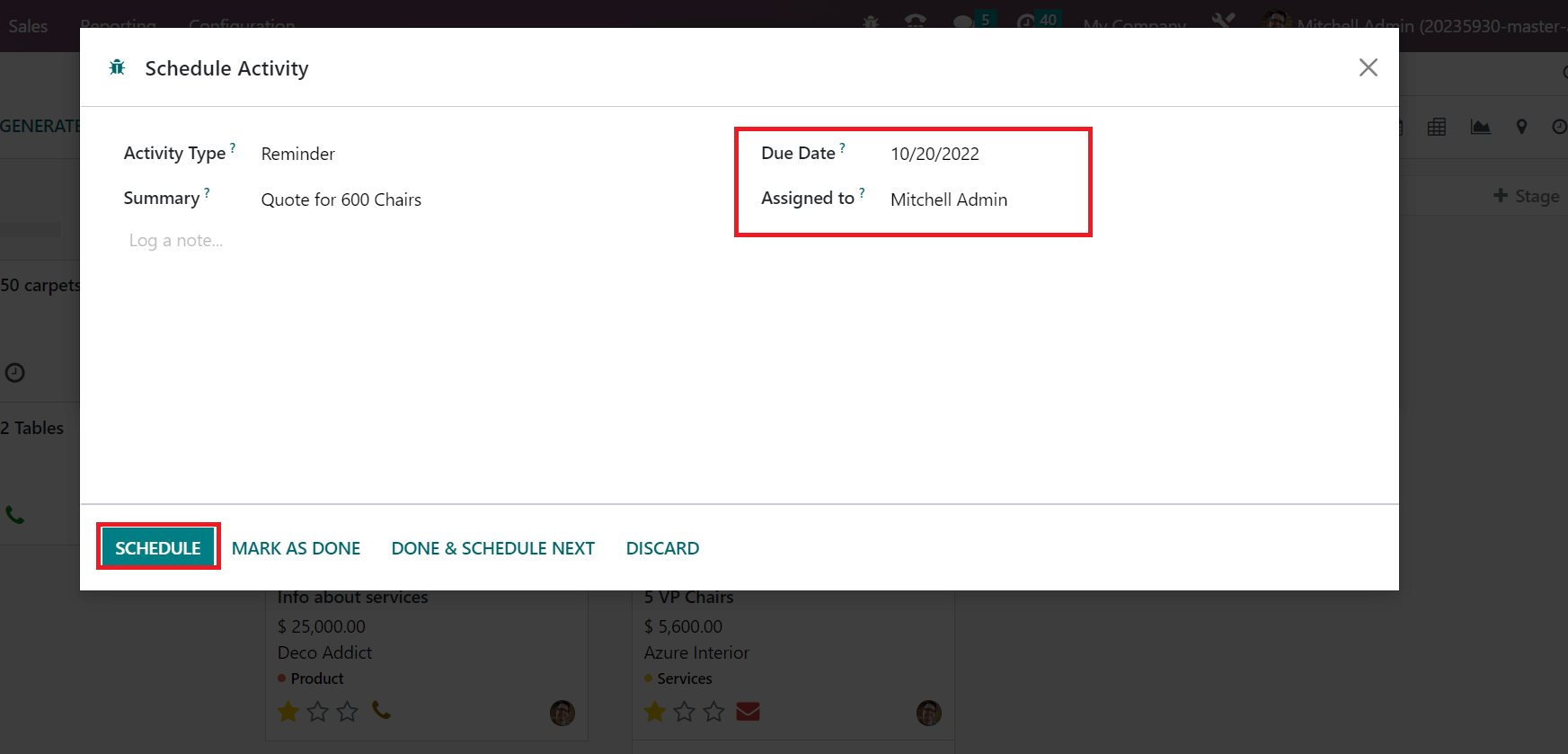Switch to the pivot table view icon
1568x754 pixels.
(x=1437, y=127)
